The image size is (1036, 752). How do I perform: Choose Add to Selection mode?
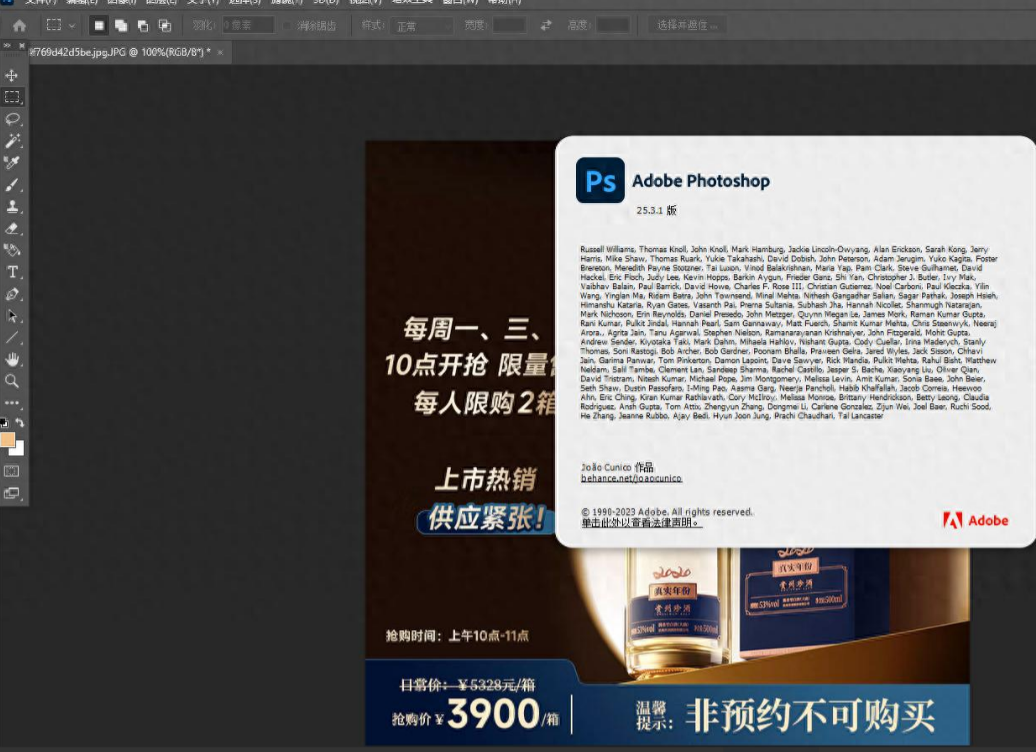(121, 26)
